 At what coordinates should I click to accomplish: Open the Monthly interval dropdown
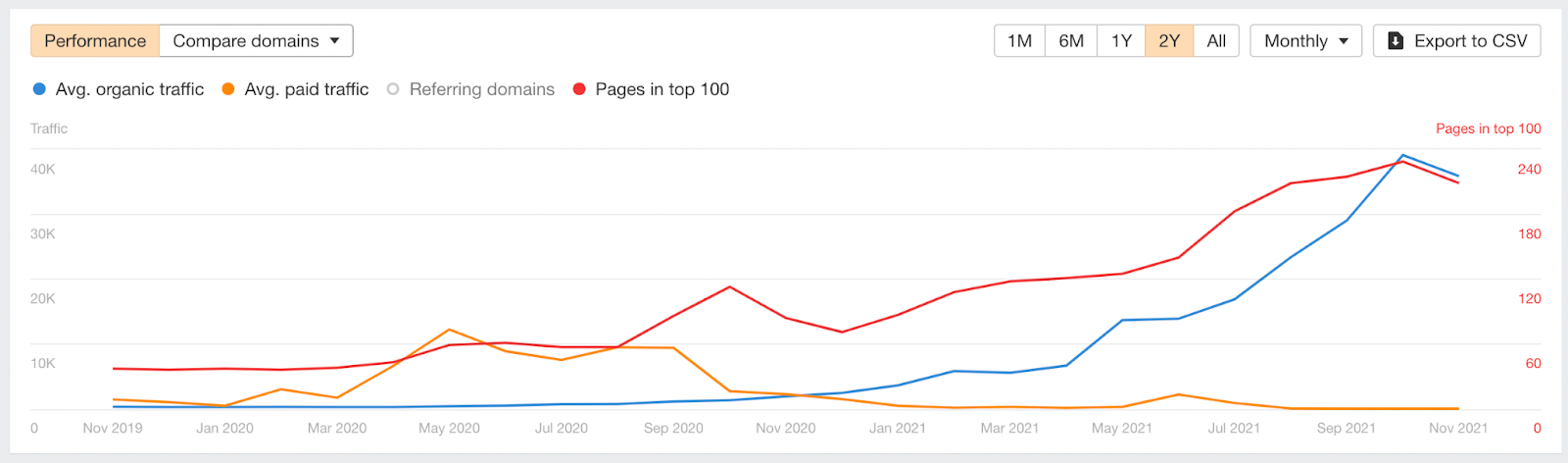pos(1306,41)
